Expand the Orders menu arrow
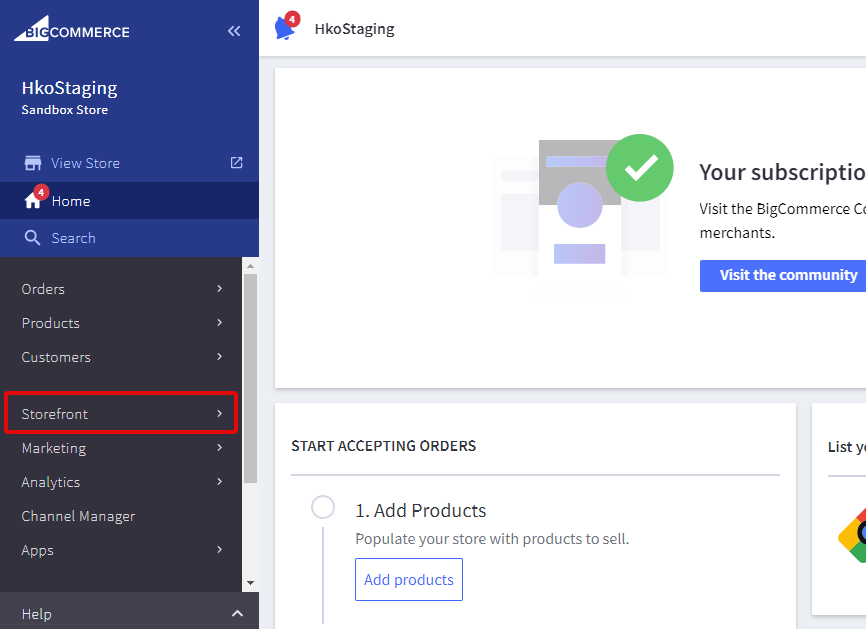The height and width of the screenshot is (629, 866). pyautogui.click(x=220, y=288)
